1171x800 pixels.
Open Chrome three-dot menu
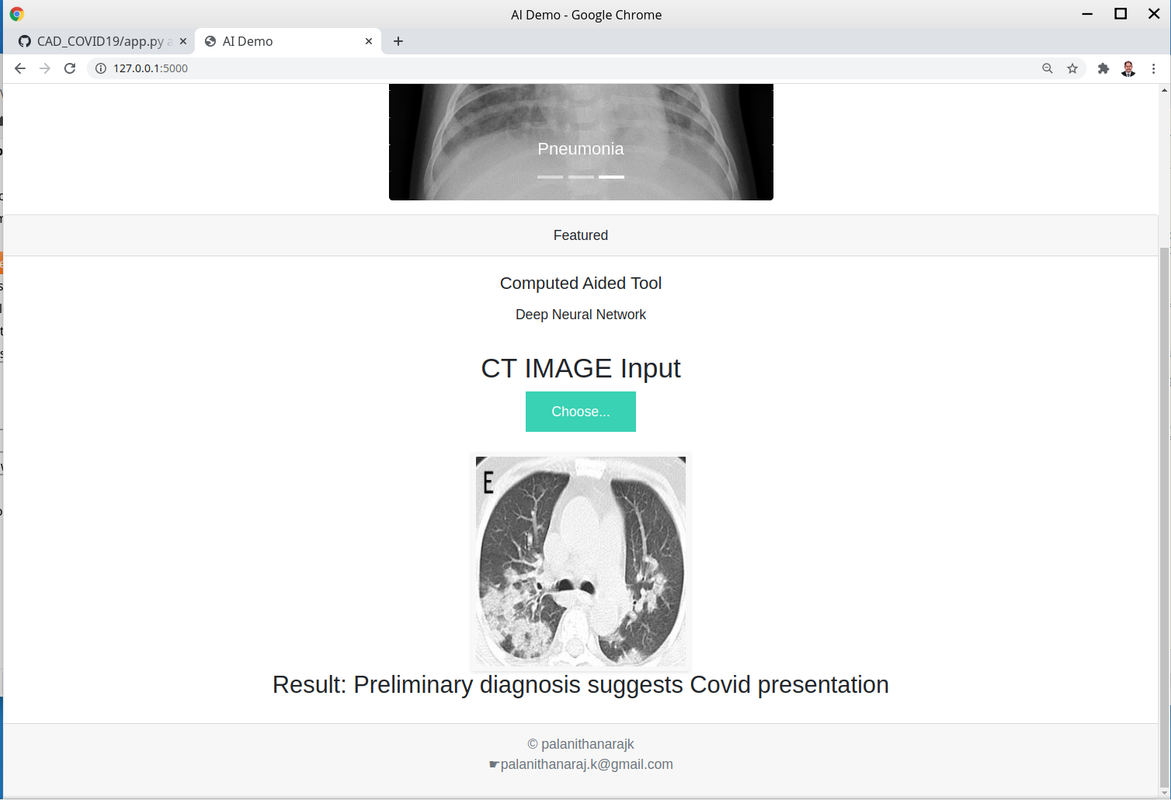(1154, 69)
